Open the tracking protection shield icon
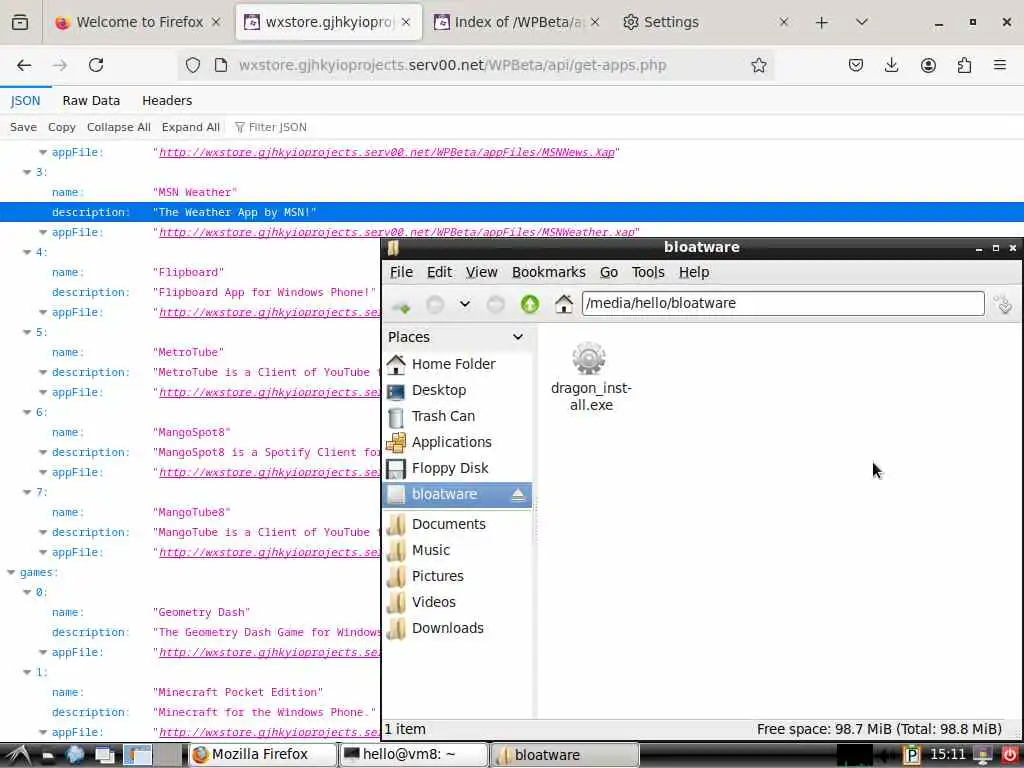 pyautogui.click(x=193, y=65)
